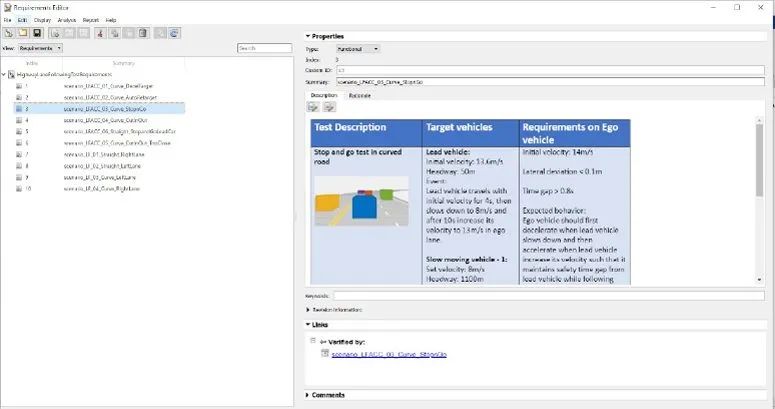Click the requirement icon in row 1
This screenshot has height=409, width=775.
point(19,86)
